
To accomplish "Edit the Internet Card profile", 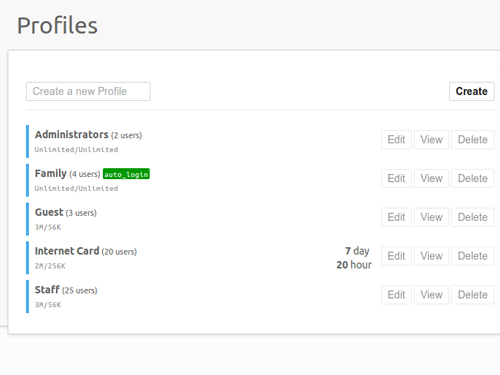I will [396, 256].
